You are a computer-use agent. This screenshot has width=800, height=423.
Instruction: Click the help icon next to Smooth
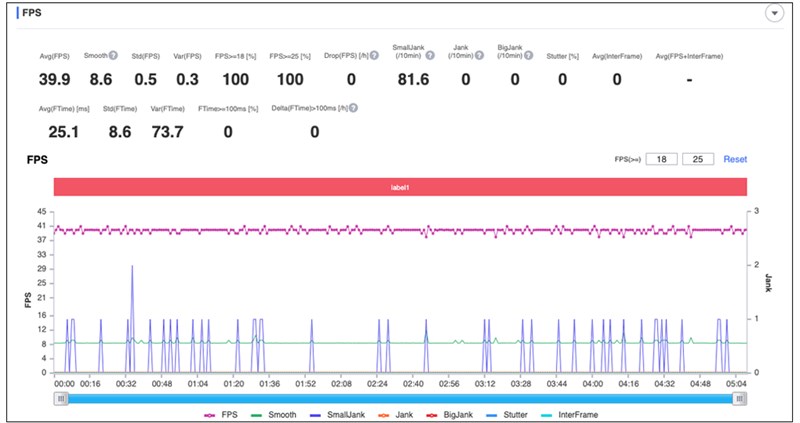112,56
